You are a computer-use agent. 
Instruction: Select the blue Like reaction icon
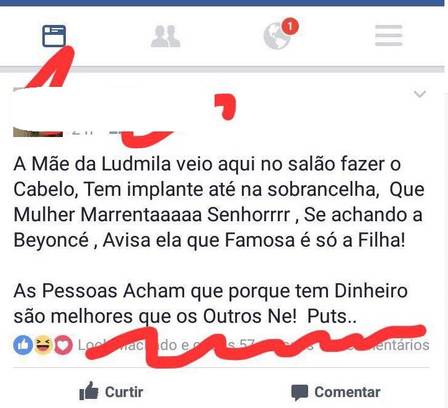coord(23,345)
